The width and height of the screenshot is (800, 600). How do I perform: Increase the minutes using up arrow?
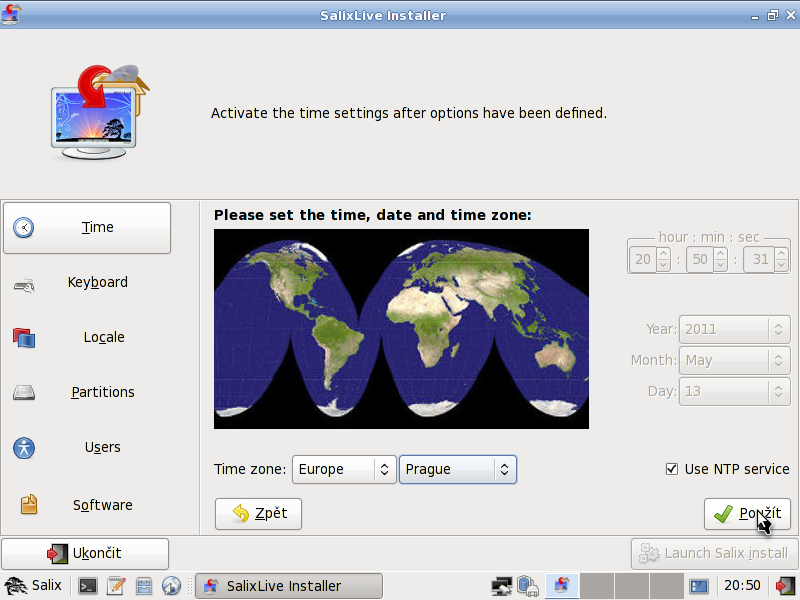[720, 253]
